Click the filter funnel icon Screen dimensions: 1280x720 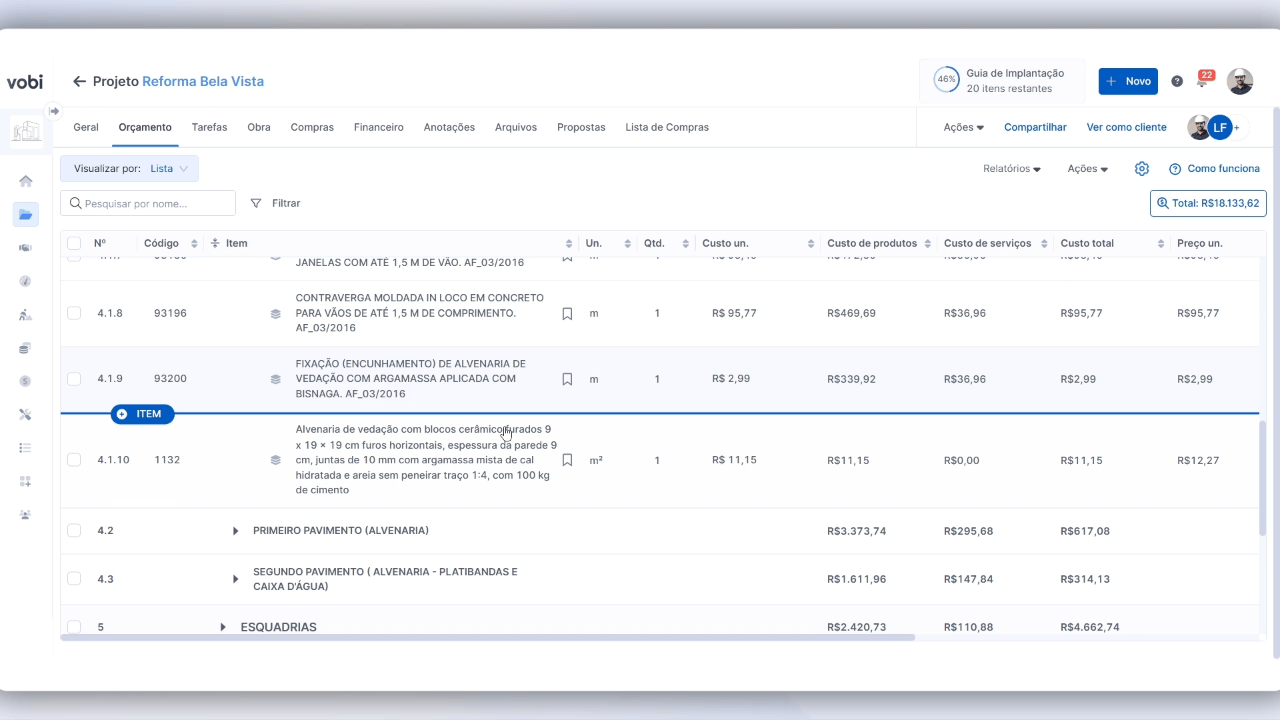tap(256, 203)
